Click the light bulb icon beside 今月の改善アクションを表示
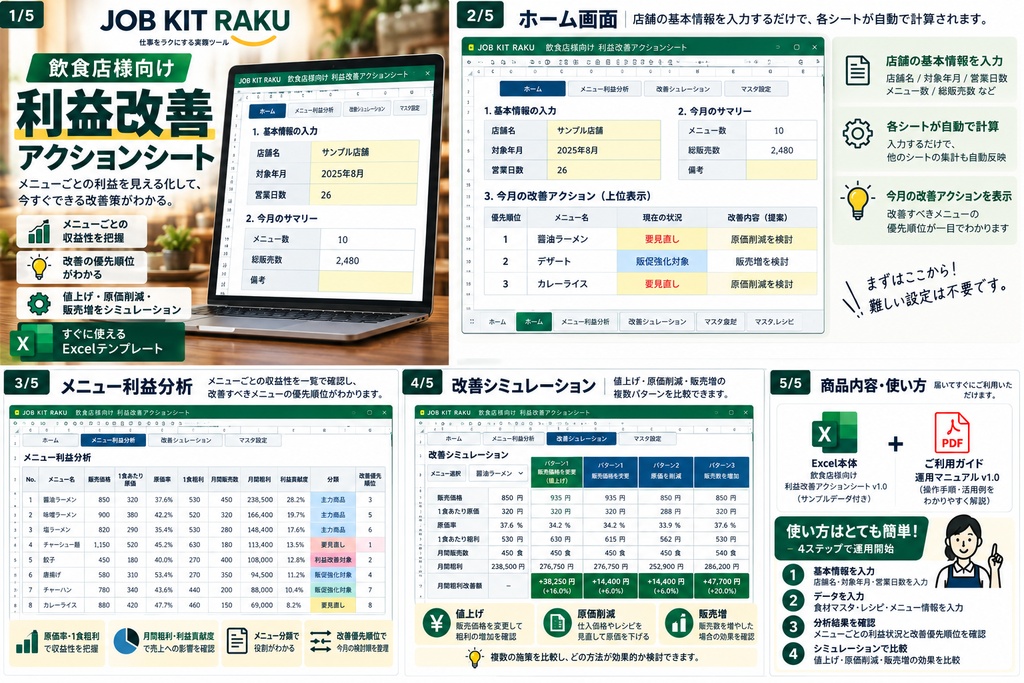Image resolution: width=1024 pixels, height=683 pixels. pyautogui.click(x=857, y=202)
